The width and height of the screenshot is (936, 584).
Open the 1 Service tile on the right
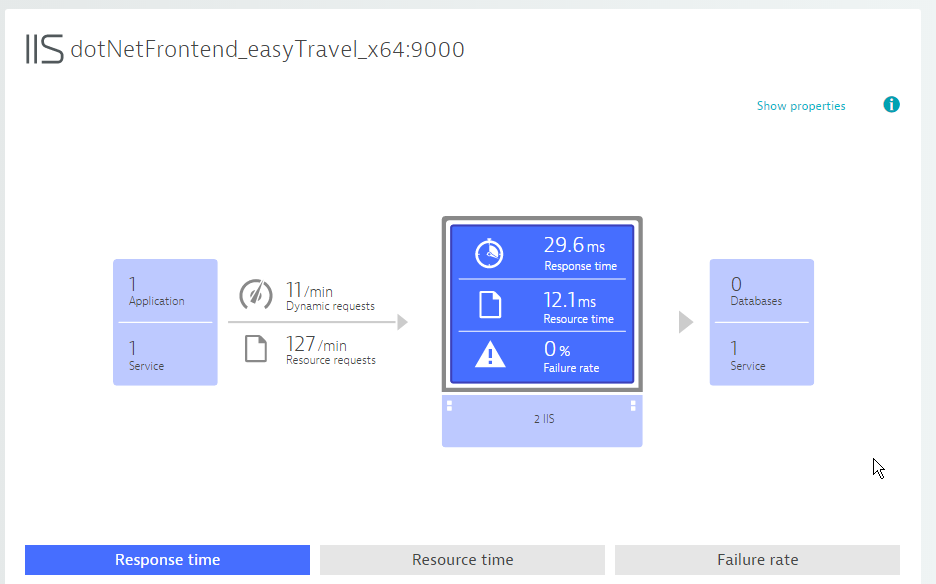762,355
